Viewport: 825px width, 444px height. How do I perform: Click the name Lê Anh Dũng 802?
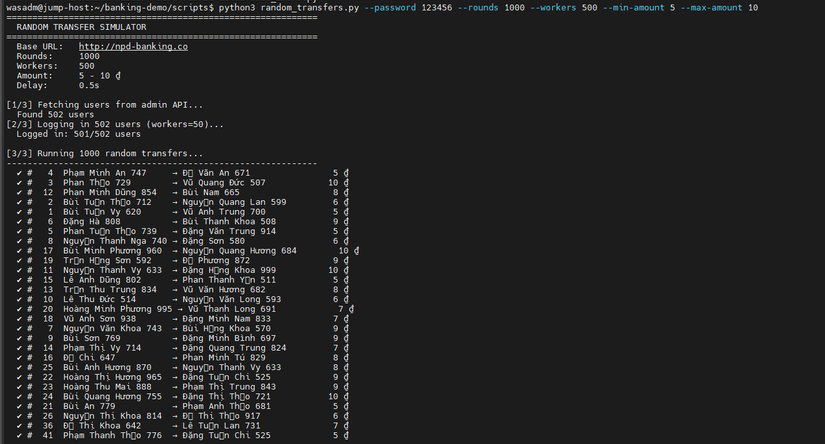pos(102,280)
